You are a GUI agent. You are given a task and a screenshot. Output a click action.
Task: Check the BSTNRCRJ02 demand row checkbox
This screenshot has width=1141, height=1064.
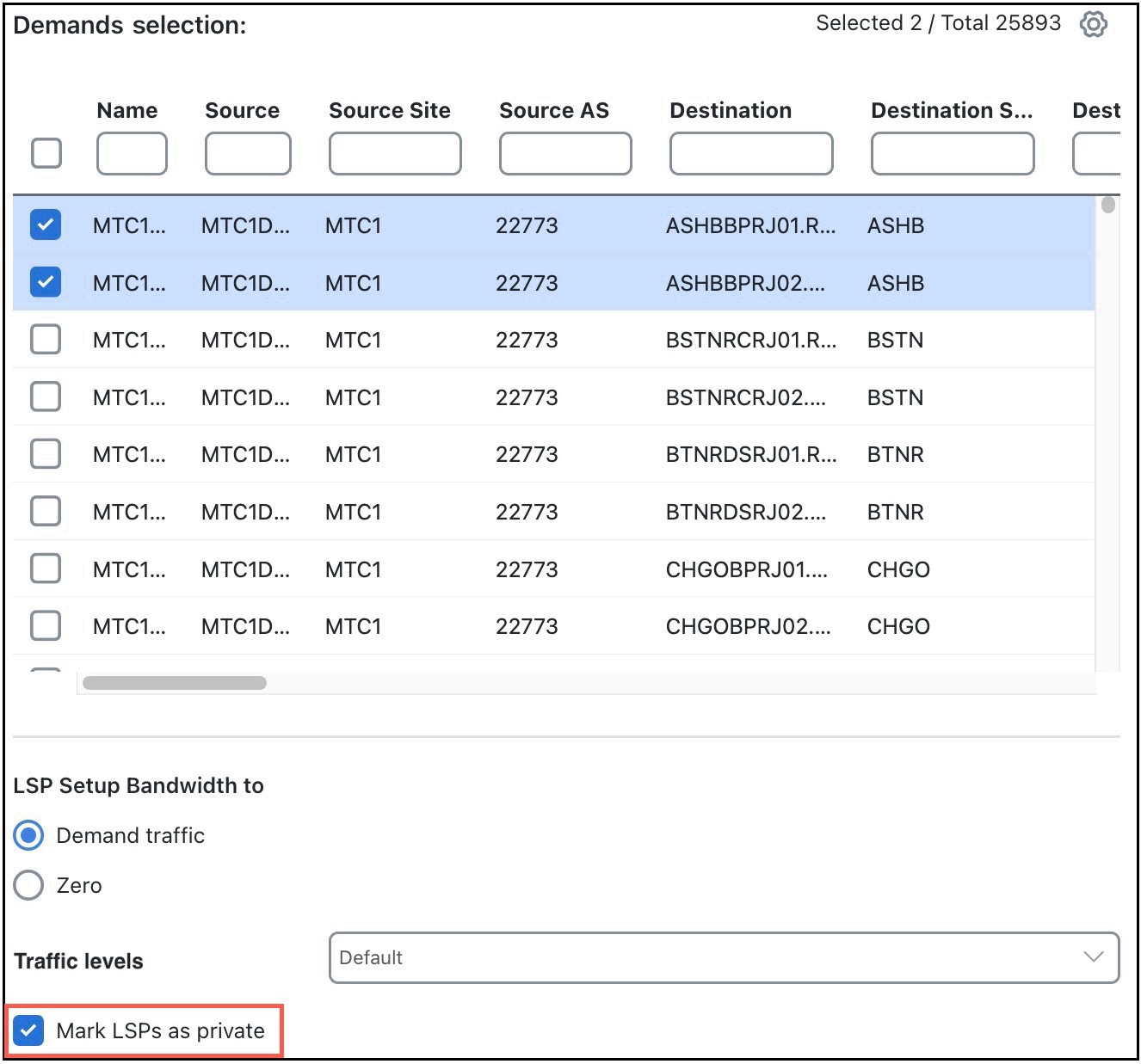pyautogui.click(x=46, y=397)
